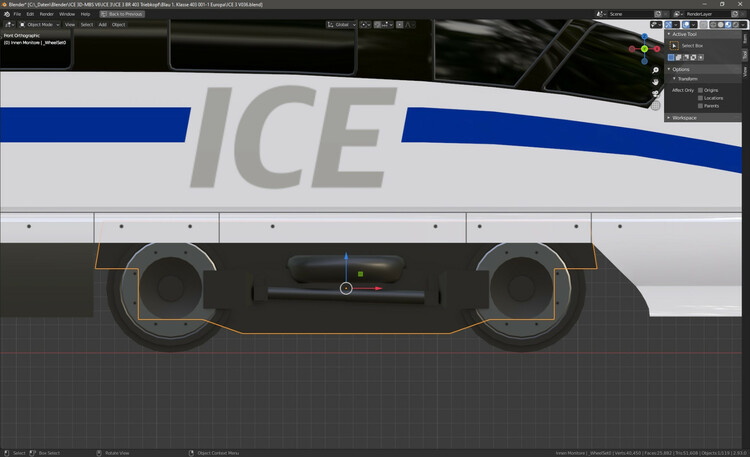Enable the Locations checkbox
The image size is (750, 457).
[x=700, y=98]
